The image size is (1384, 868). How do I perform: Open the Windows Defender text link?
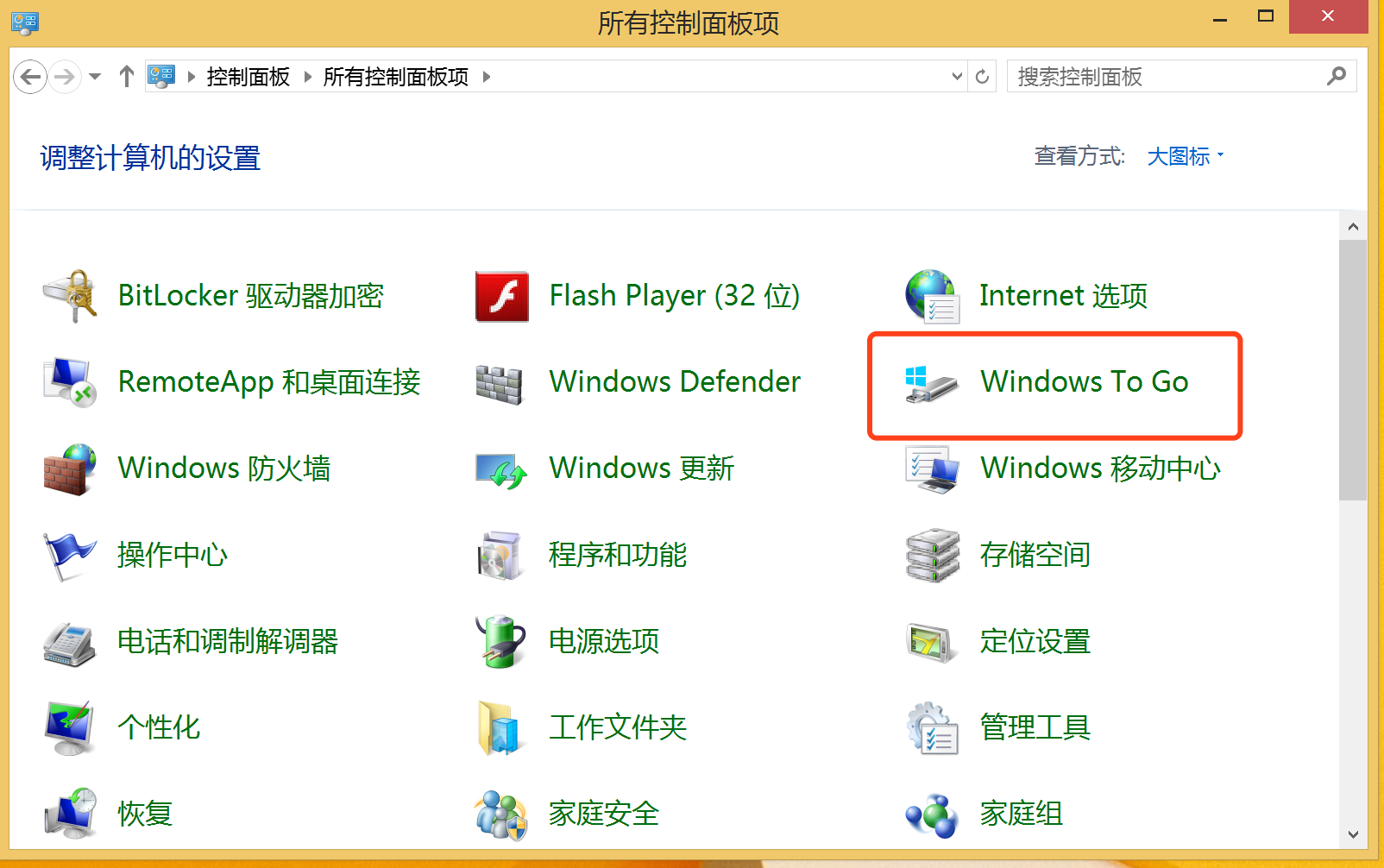[675, 381]
